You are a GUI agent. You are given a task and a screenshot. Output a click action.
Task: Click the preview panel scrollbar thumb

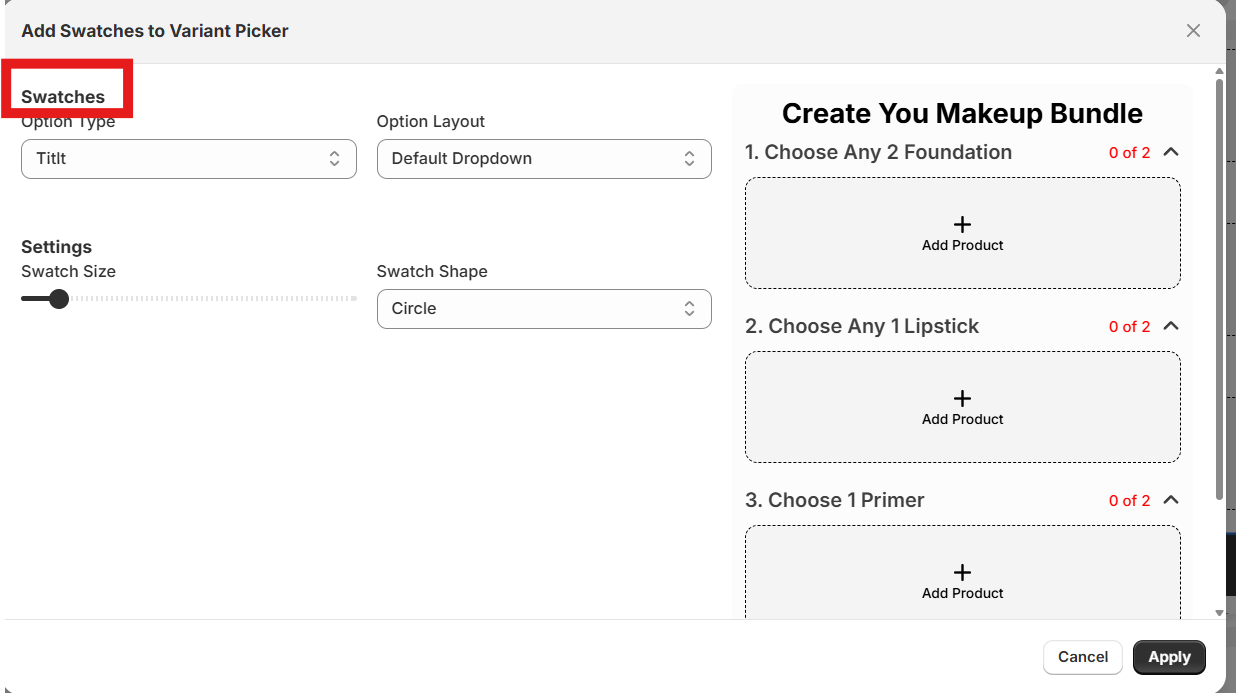pos(1219,290)
